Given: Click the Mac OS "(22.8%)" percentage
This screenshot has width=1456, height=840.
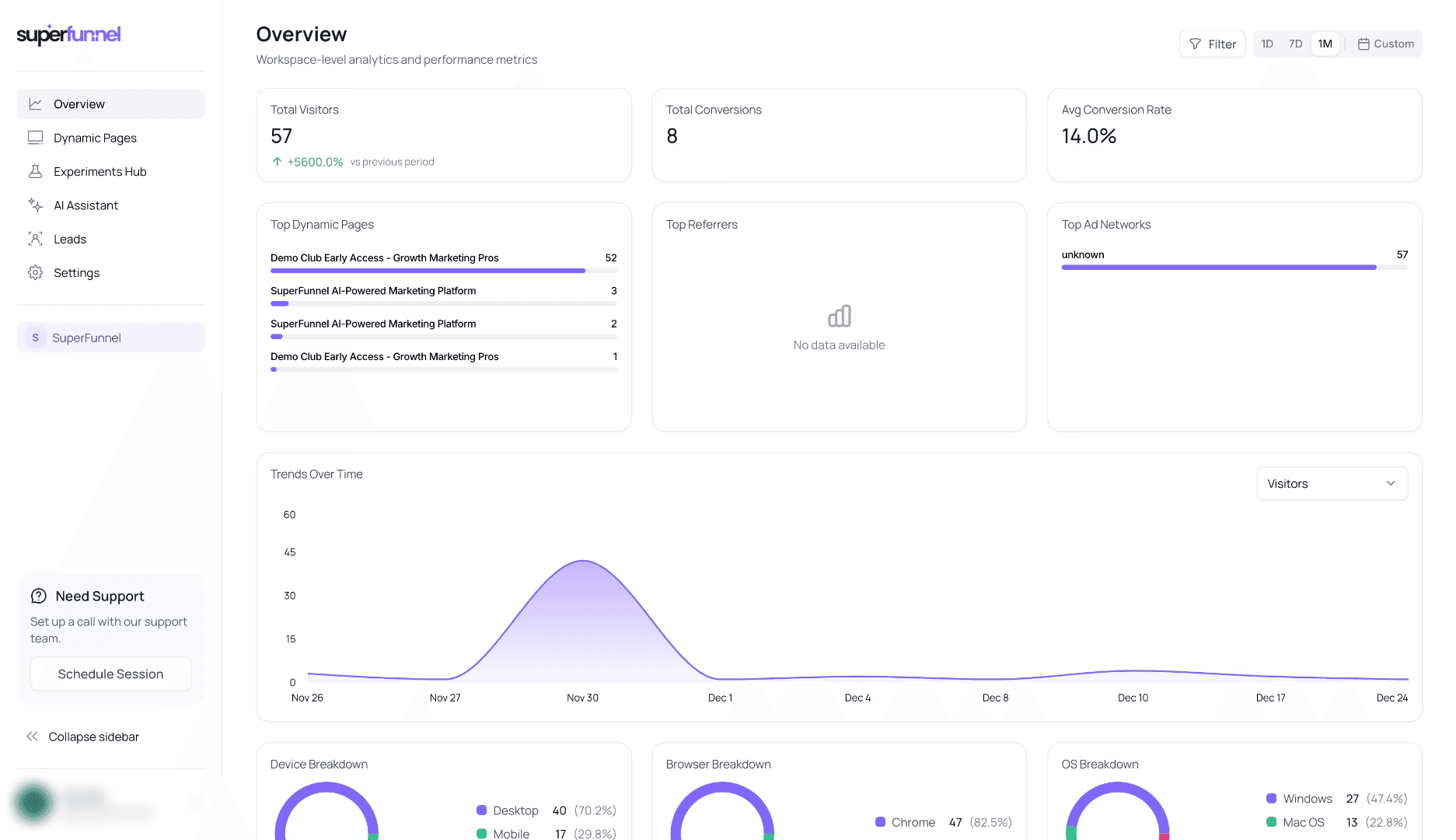Looking at the screenshot, I should click(1387, 822).
